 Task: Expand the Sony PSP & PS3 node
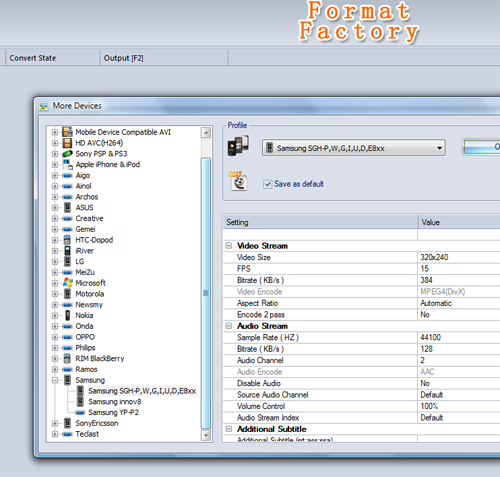[55, 154]
